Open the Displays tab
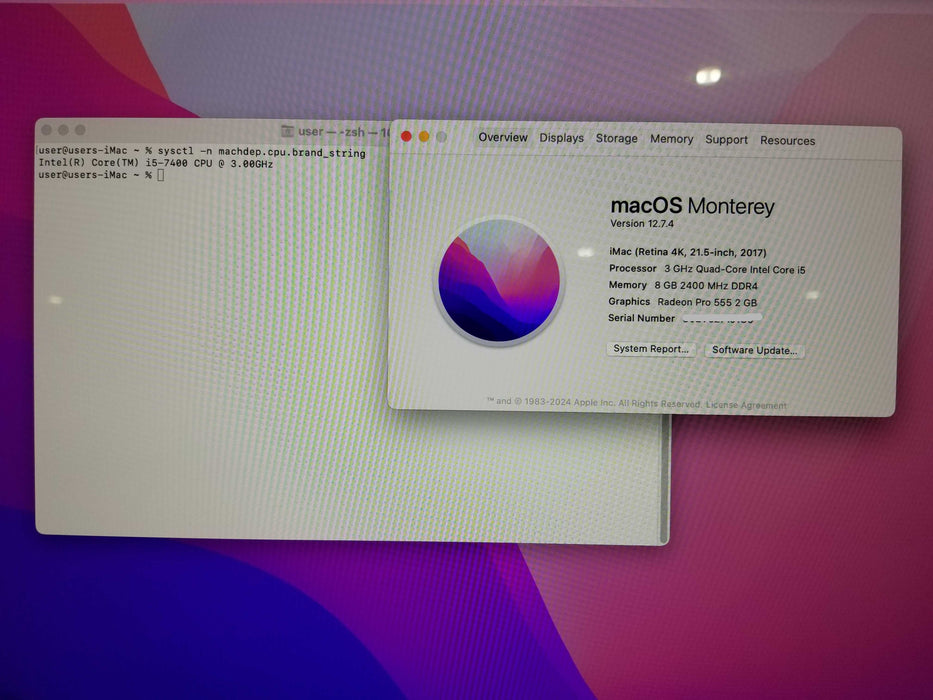The width and height of the screenshot is (933, 700). coord(561,138)
